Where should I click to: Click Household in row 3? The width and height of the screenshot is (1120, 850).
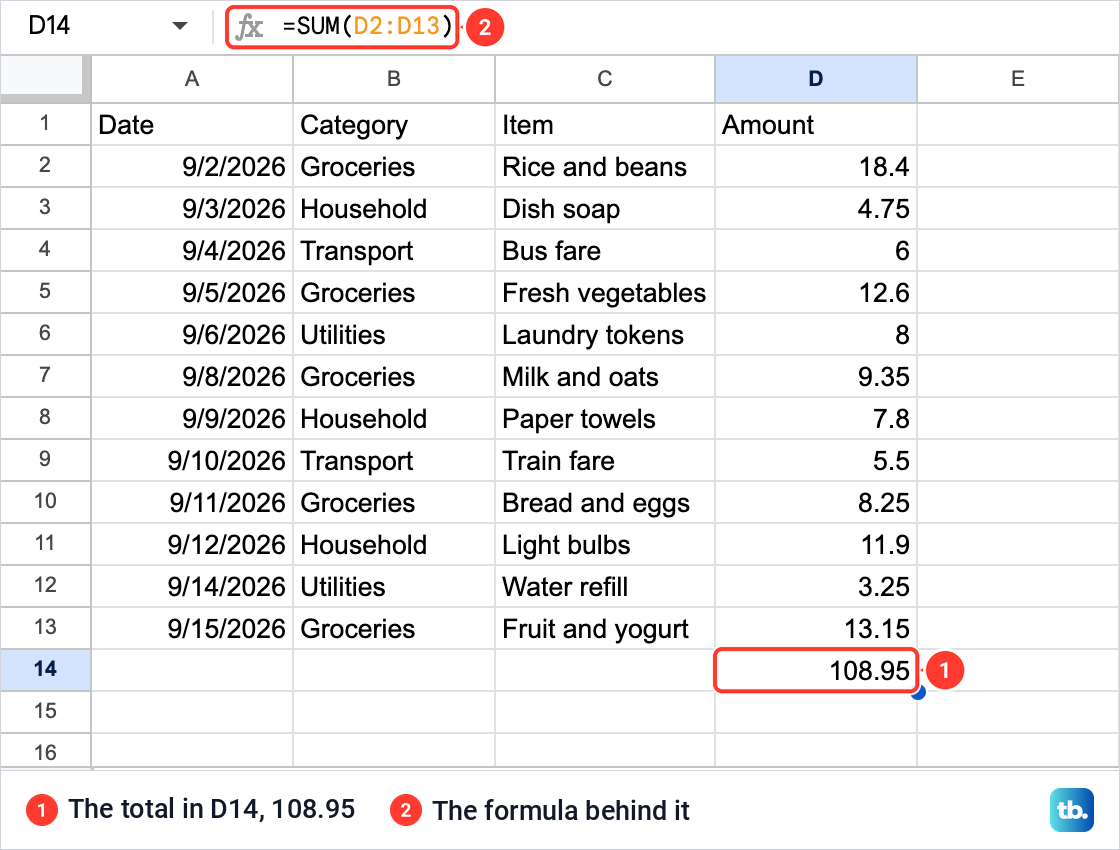[394, 209]
